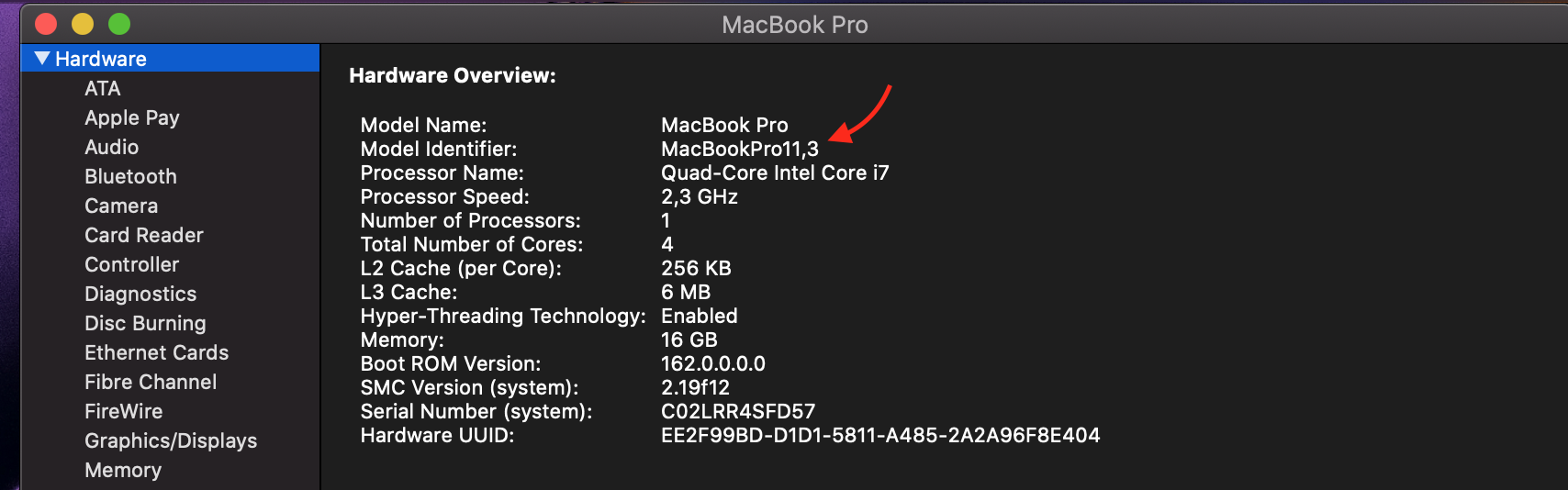Image resolution: width=1568 pixels, height=490 pixels.
Task: Collapse the Hardware disclosure triangle
Action: point(42,59)
